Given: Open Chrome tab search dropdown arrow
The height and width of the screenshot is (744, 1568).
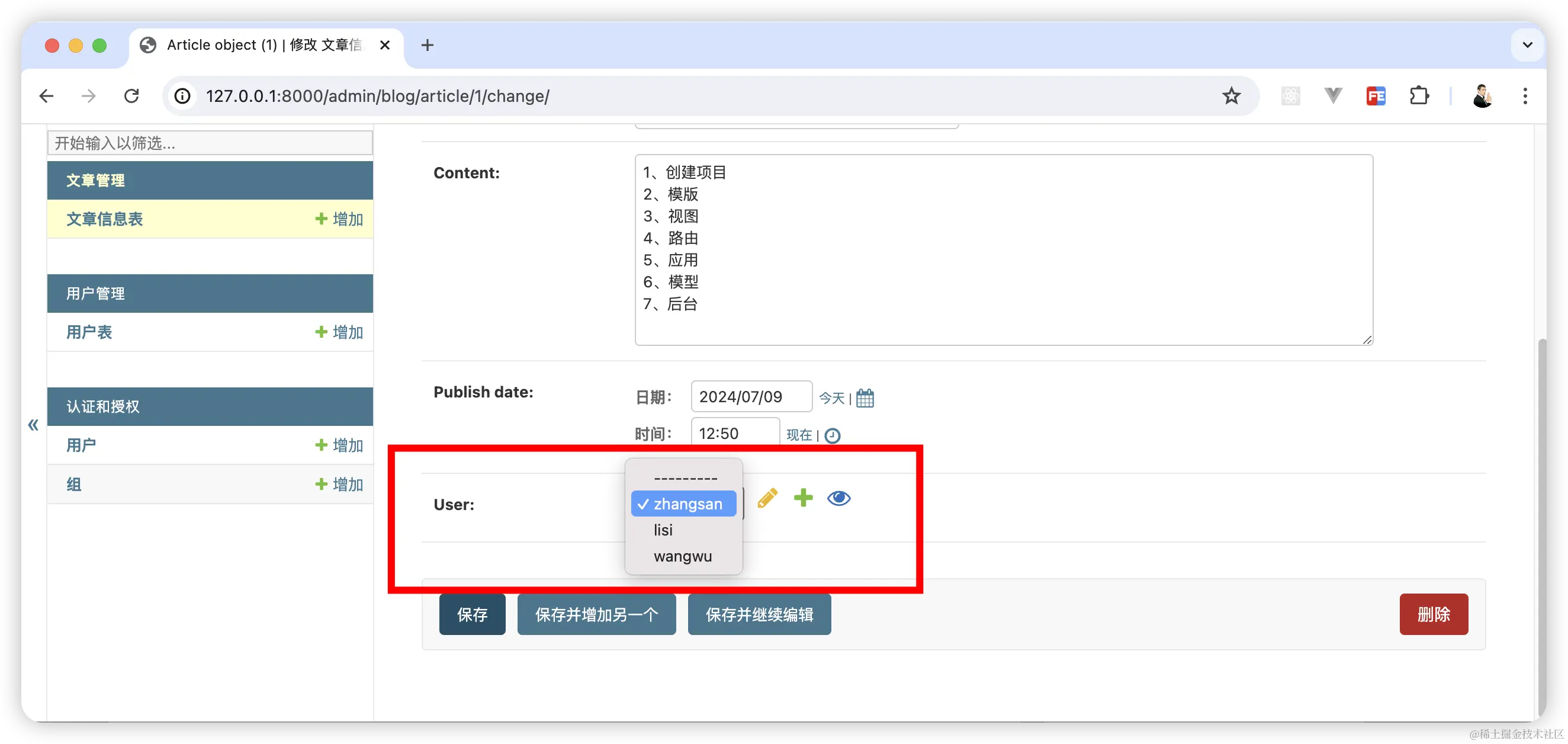Looking at the screenshot, I should (1527, 45).
